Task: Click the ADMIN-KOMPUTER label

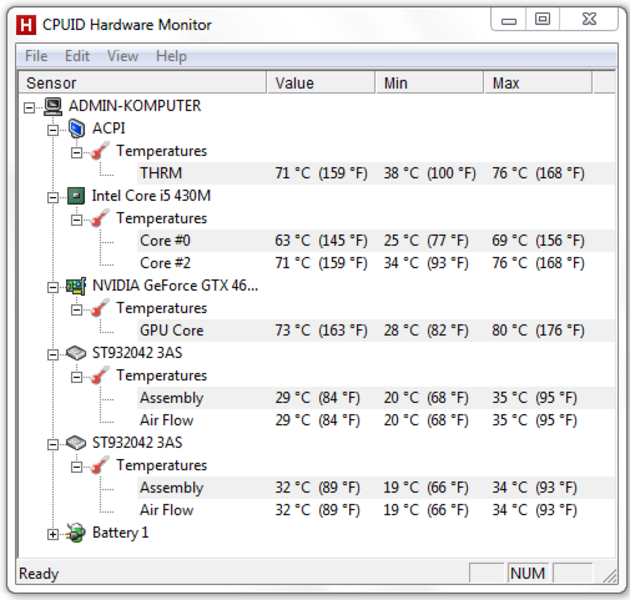Action: (x=135, y=106)
